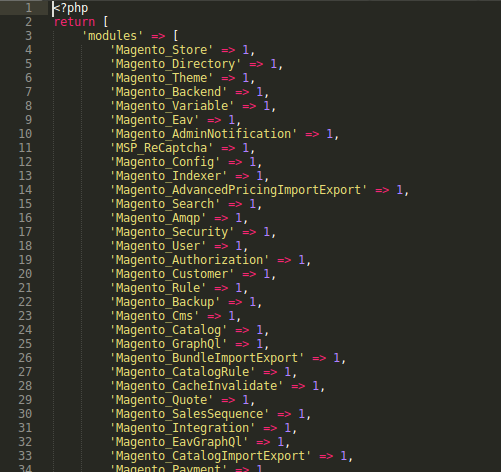
Task: Click the 'Magento_Search' entry
Action: pos(165,204)
